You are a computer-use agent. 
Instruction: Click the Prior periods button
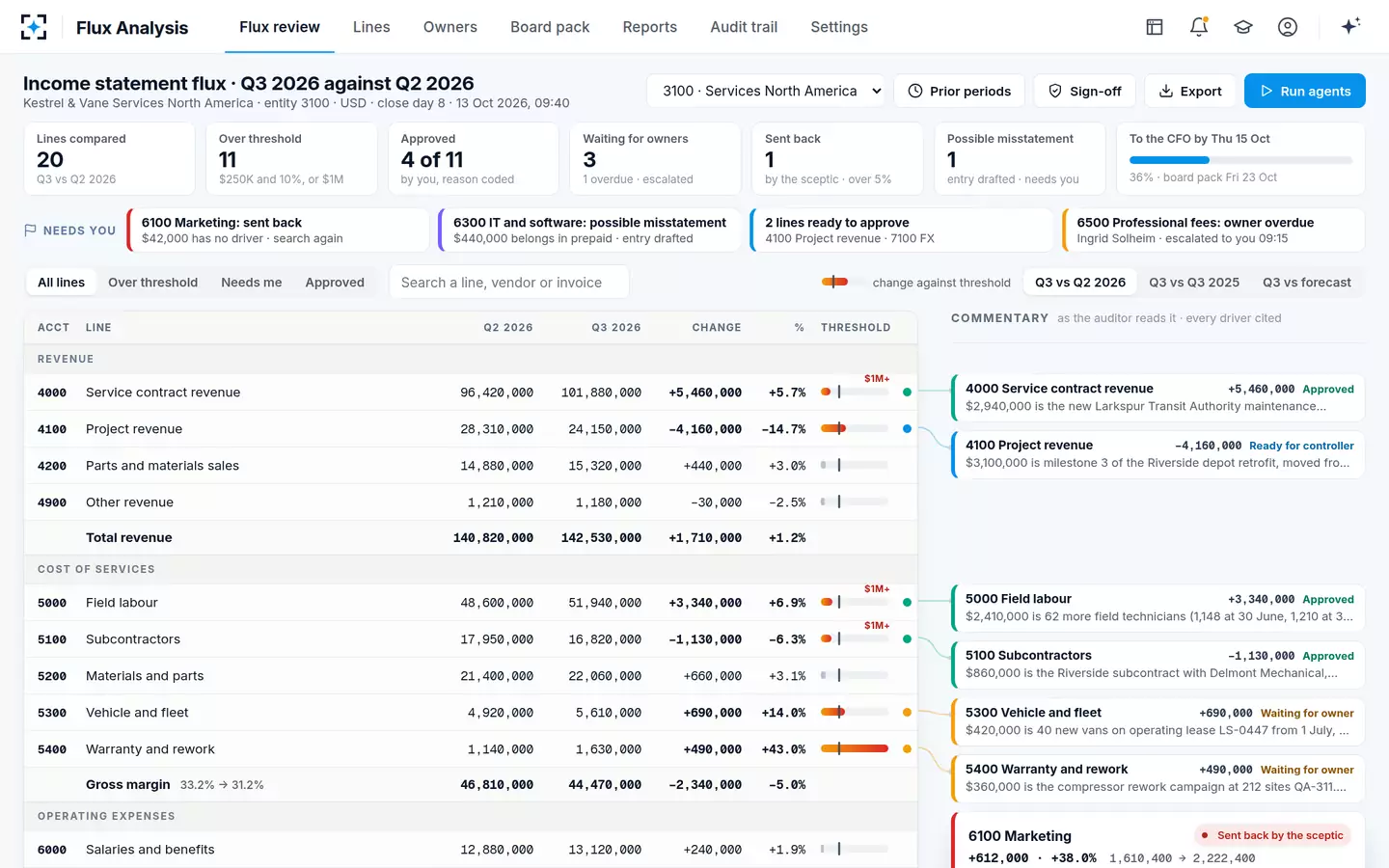point(960,91)
